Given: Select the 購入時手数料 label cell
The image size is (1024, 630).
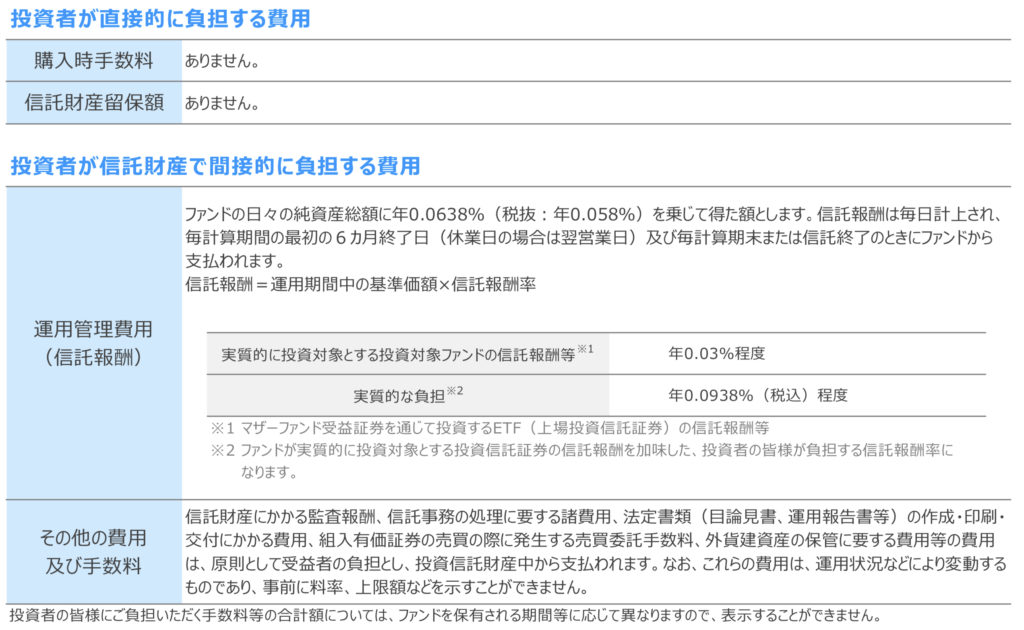Looking at the screenshot, I should 94,61.
